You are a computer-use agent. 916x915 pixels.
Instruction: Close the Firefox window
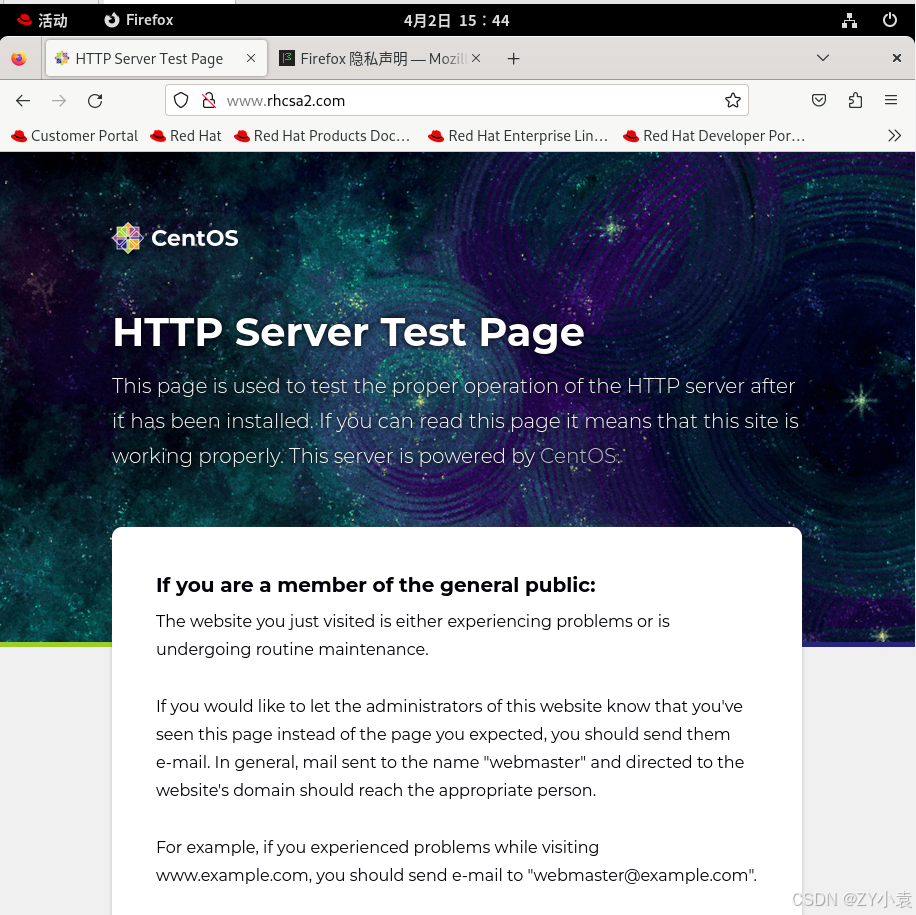(x=896, y=58)
